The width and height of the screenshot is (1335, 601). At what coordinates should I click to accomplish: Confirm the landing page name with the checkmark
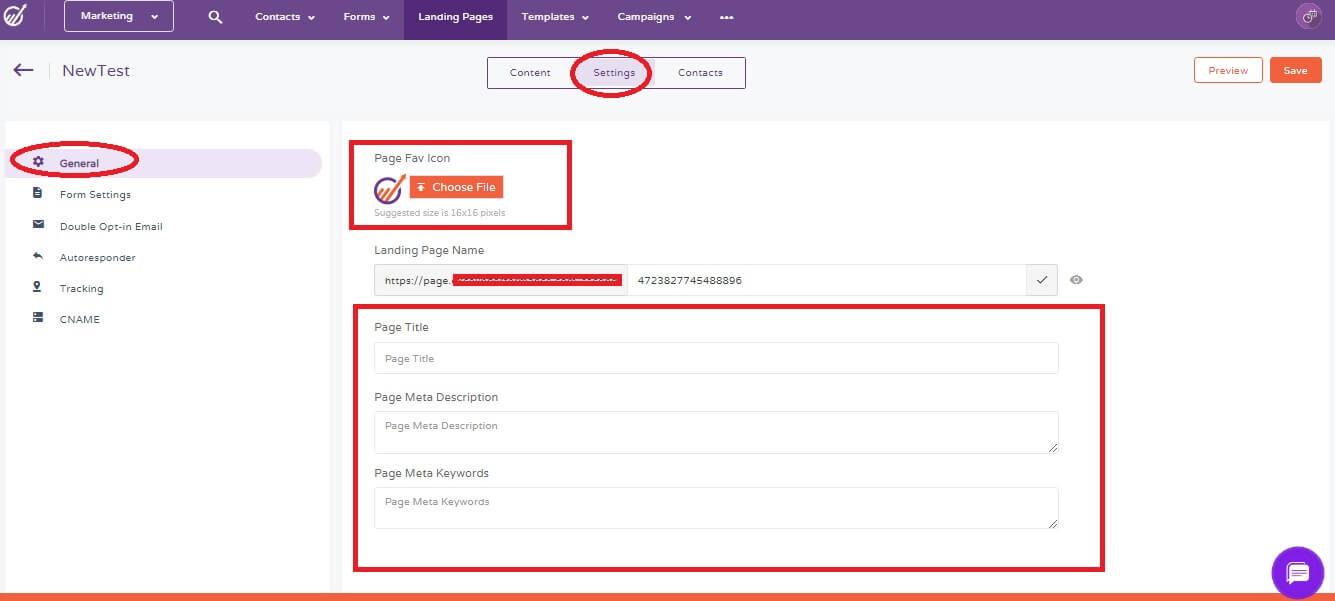point(1041,280)
